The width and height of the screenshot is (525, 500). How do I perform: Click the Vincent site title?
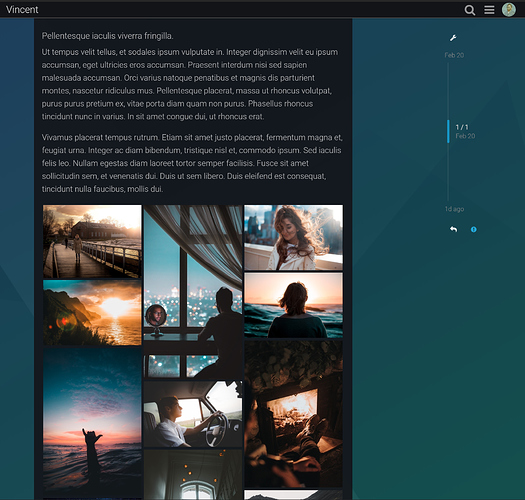pos(22,10)
